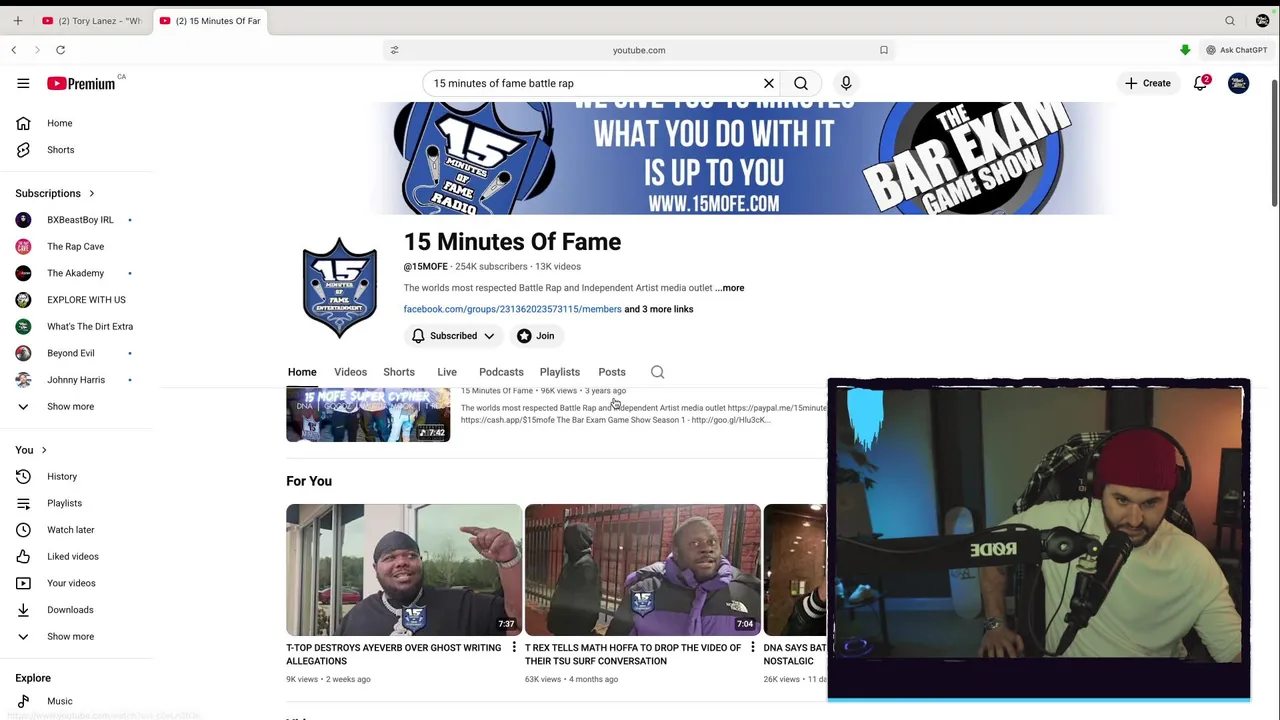
Task: Open T-TOP DESTROYS AYEVERB video title
Action: (394, 654)
